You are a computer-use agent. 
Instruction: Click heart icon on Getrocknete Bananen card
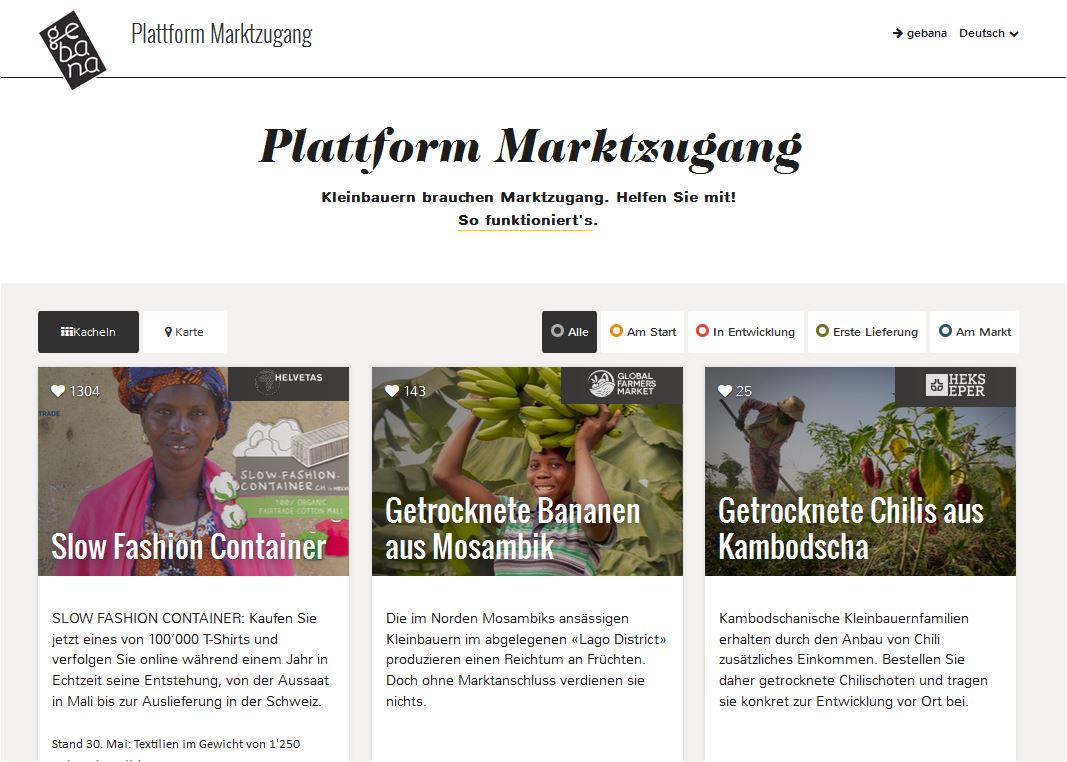tap(392, 391)
